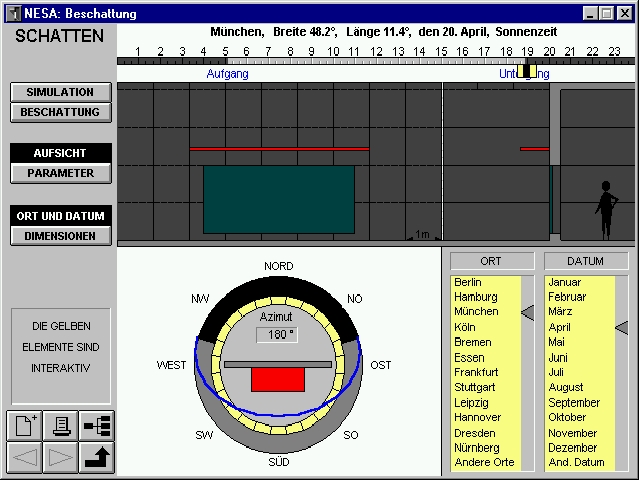640x480 pixels.
Task: Minimize the NESA window
Action: 589,13
